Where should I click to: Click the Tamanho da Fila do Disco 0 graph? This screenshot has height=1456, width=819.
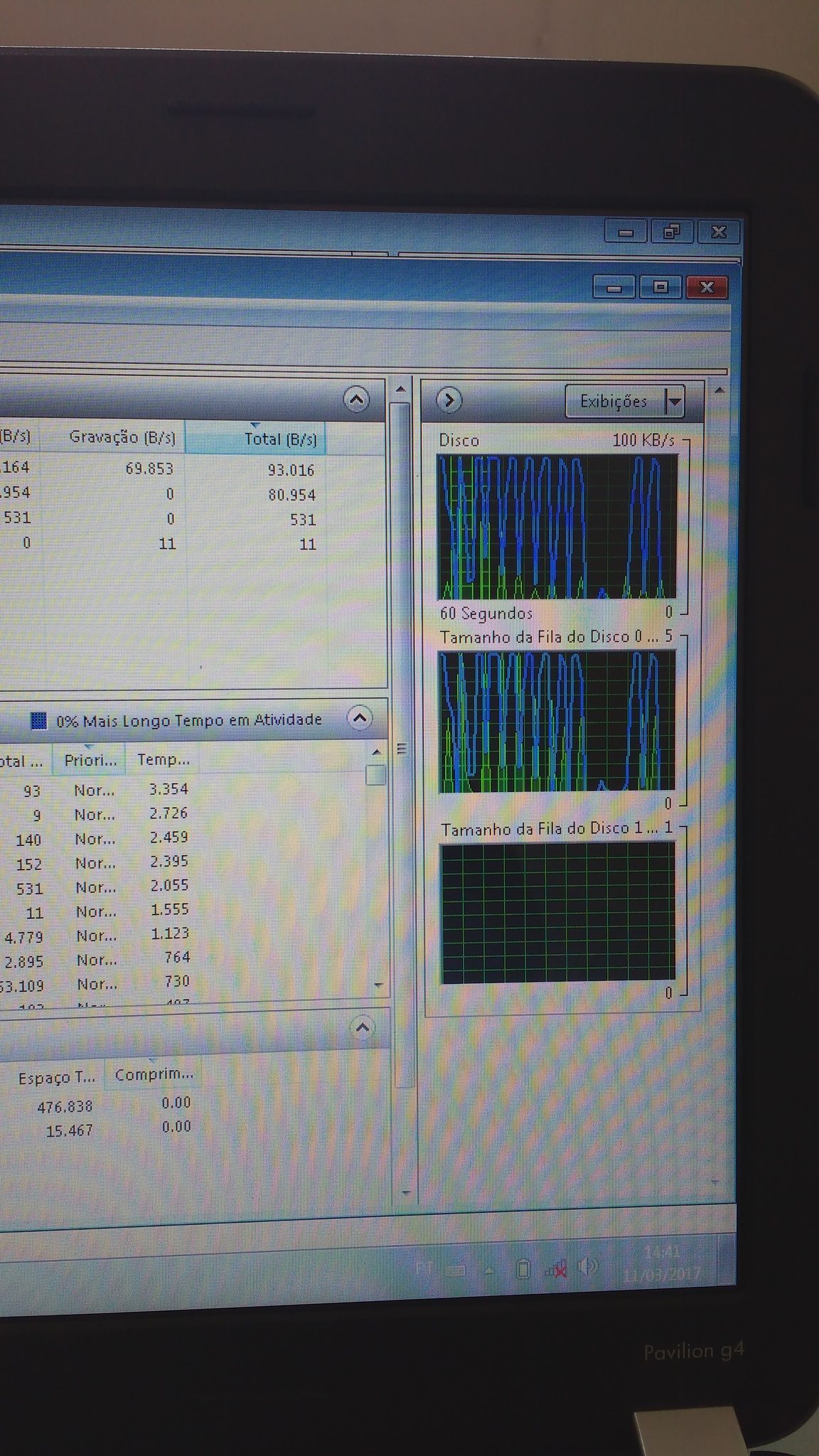pos(557,722)
